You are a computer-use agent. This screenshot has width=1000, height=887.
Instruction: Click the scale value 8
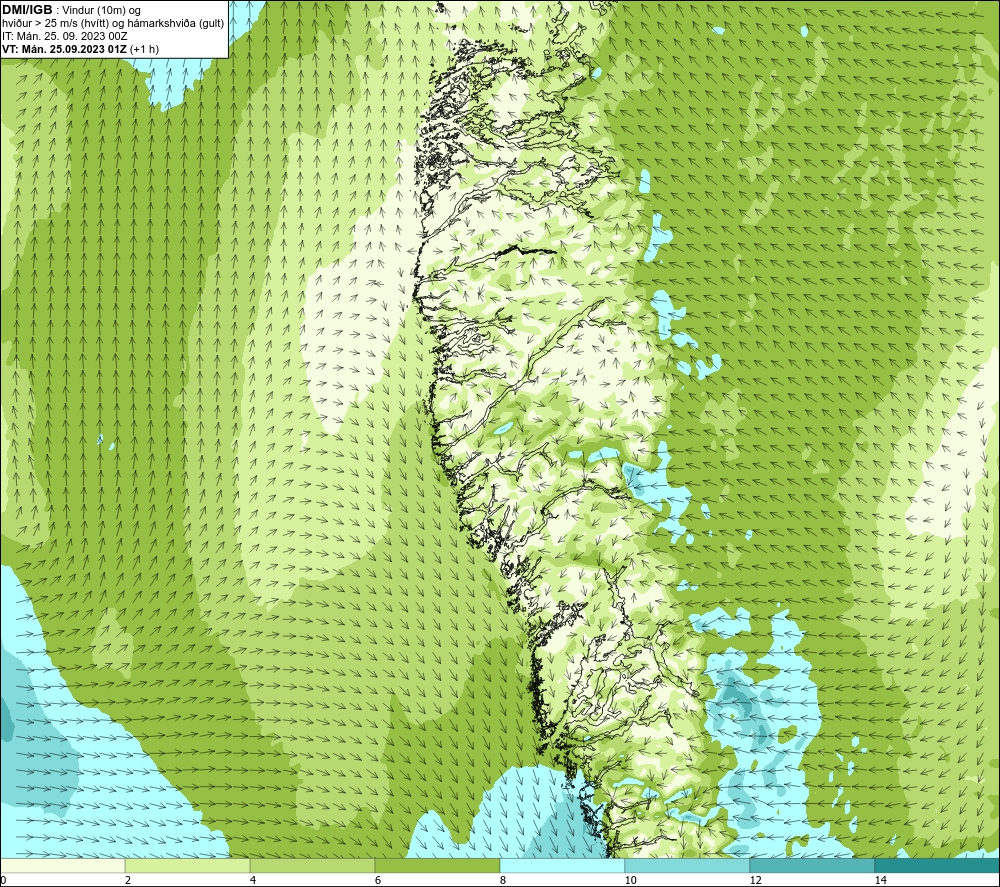coord(503,880)
